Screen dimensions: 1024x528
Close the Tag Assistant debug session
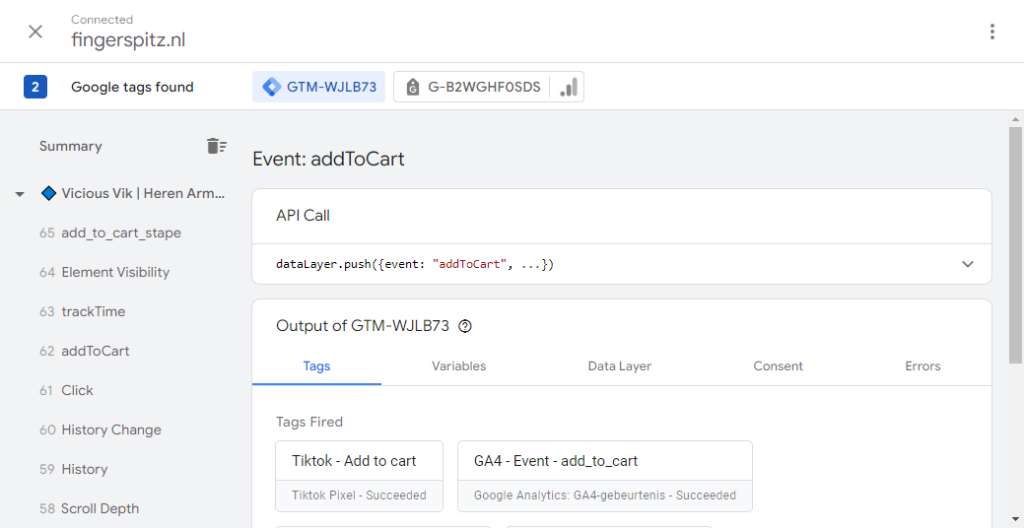35,31
